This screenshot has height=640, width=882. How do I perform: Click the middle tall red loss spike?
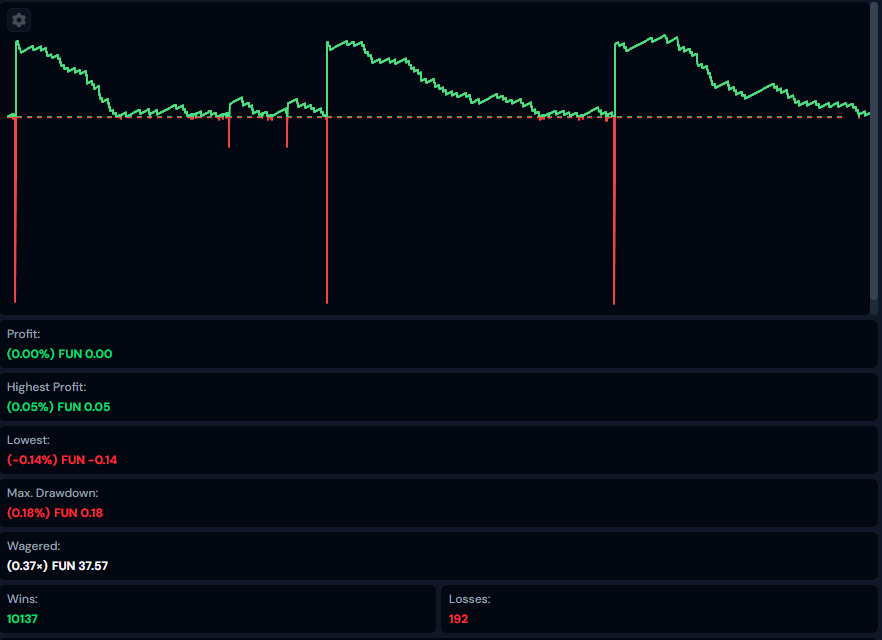(x=327, y=210)
